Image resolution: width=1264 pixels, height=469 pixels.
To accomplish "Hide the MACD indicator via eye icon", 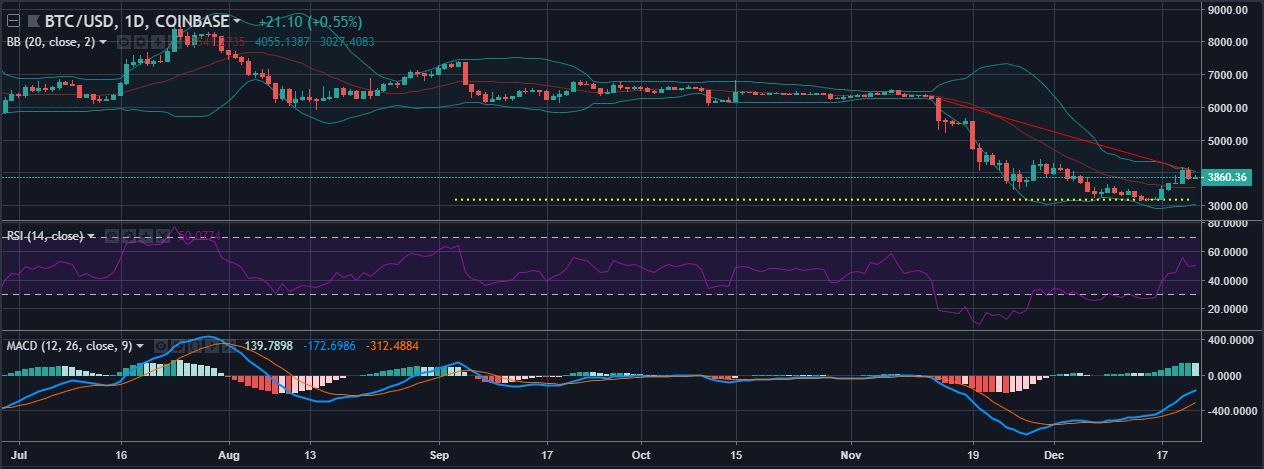I will coord(160,346).
